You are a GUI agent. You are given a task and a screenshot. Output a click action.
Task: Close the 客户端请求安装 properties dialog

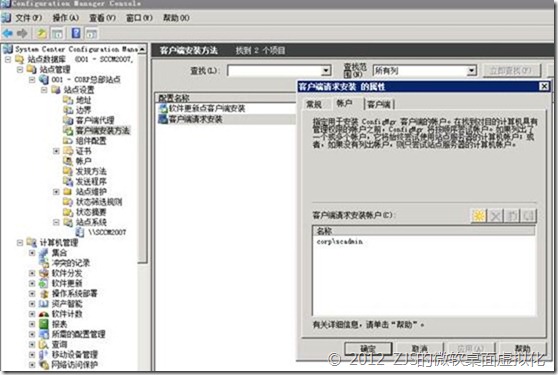pyautogui.click(x=544, y=86)
